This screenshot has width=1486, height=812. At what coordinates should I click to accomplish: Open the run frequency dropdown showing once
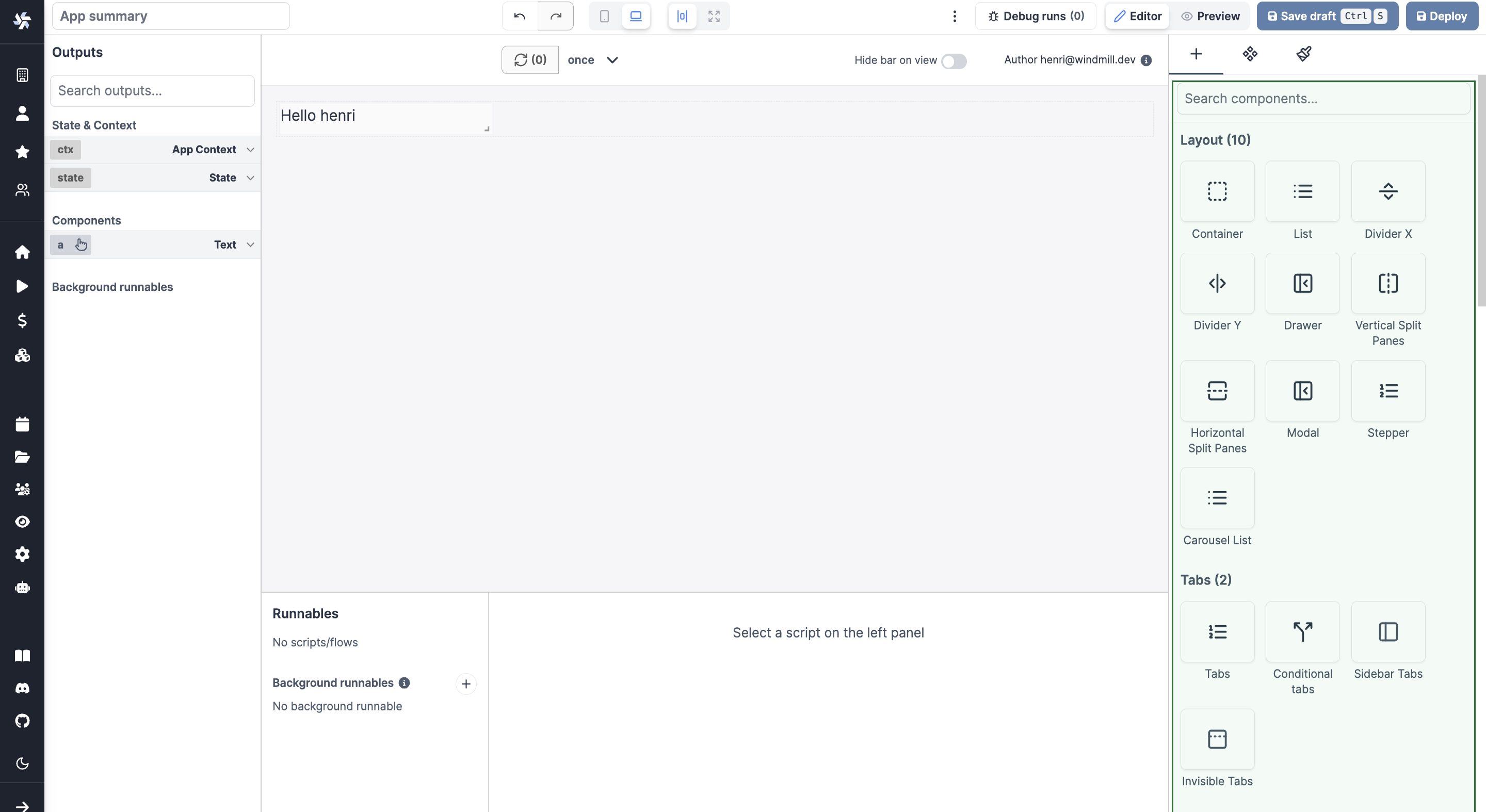[592, 59]
